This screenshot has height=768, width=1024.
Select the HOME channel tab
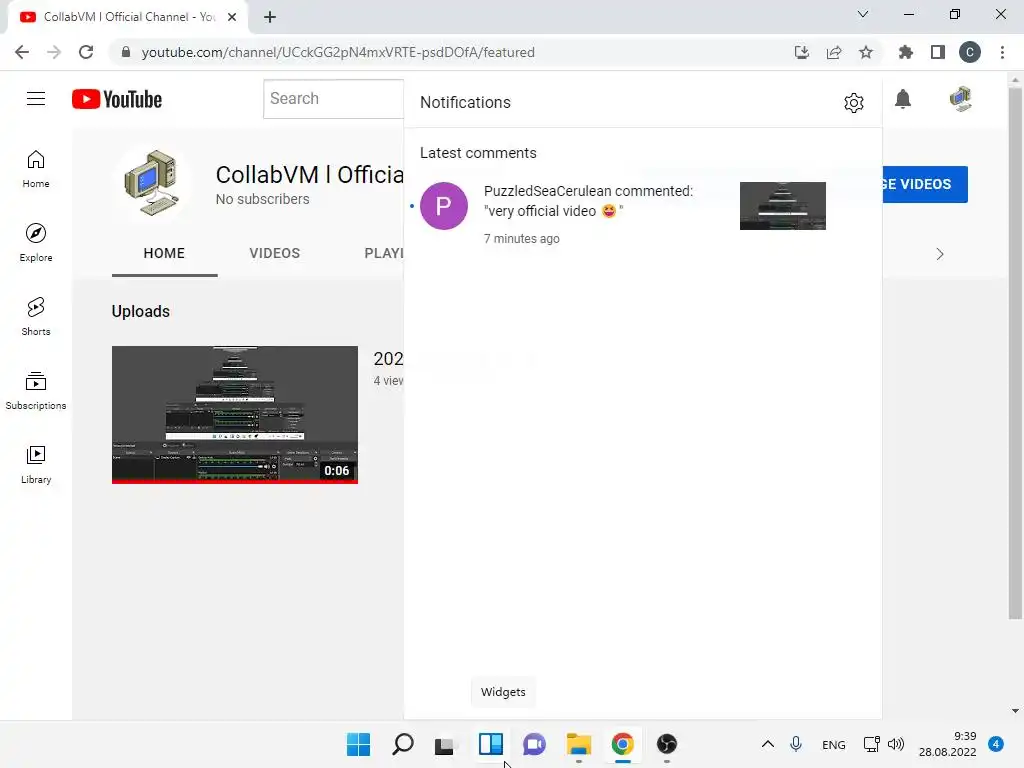click(165, 253)
